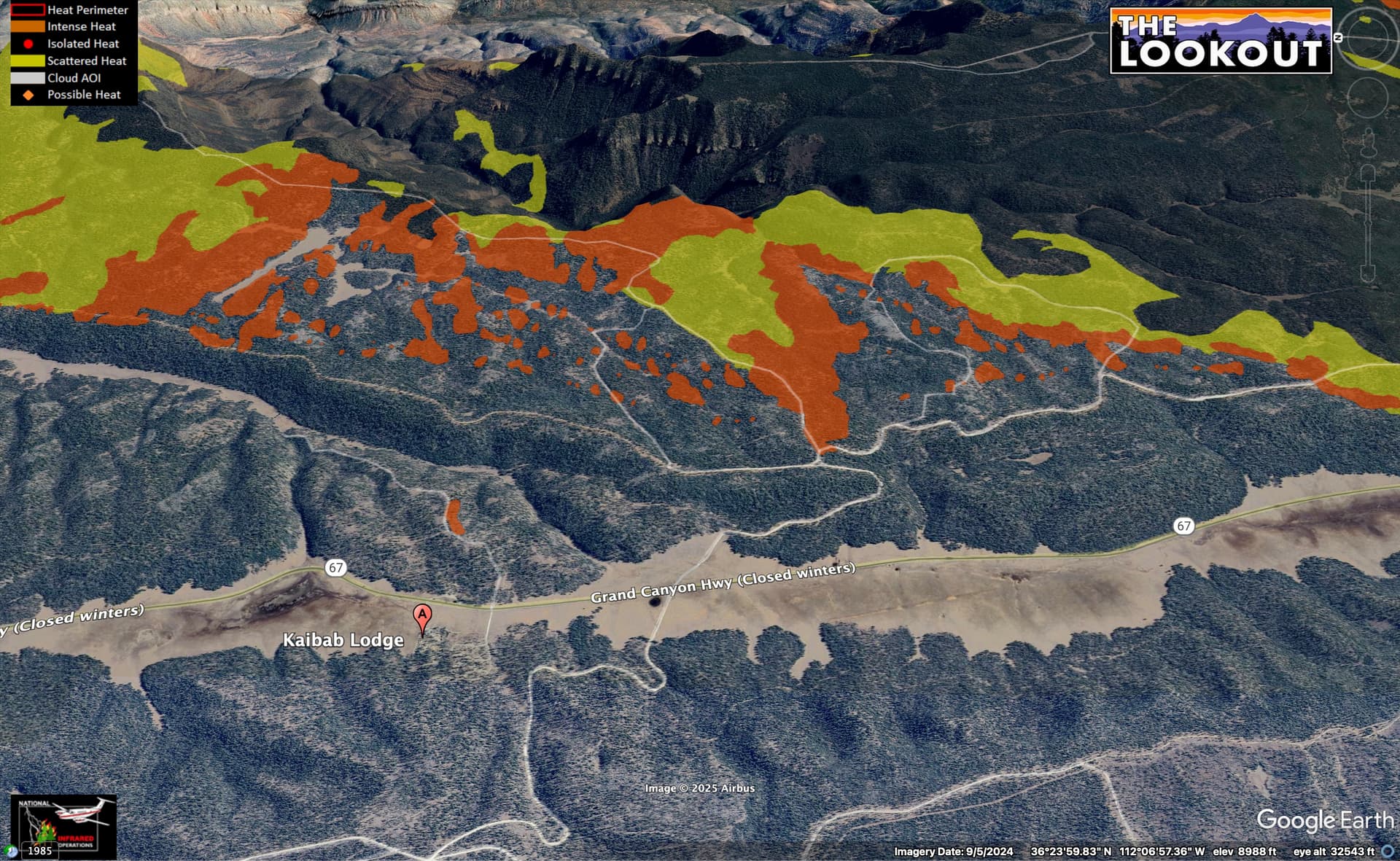Click the elev 8988 ft readout
This screenshot has width=1400, height=861.
[x=1245, y=852]
